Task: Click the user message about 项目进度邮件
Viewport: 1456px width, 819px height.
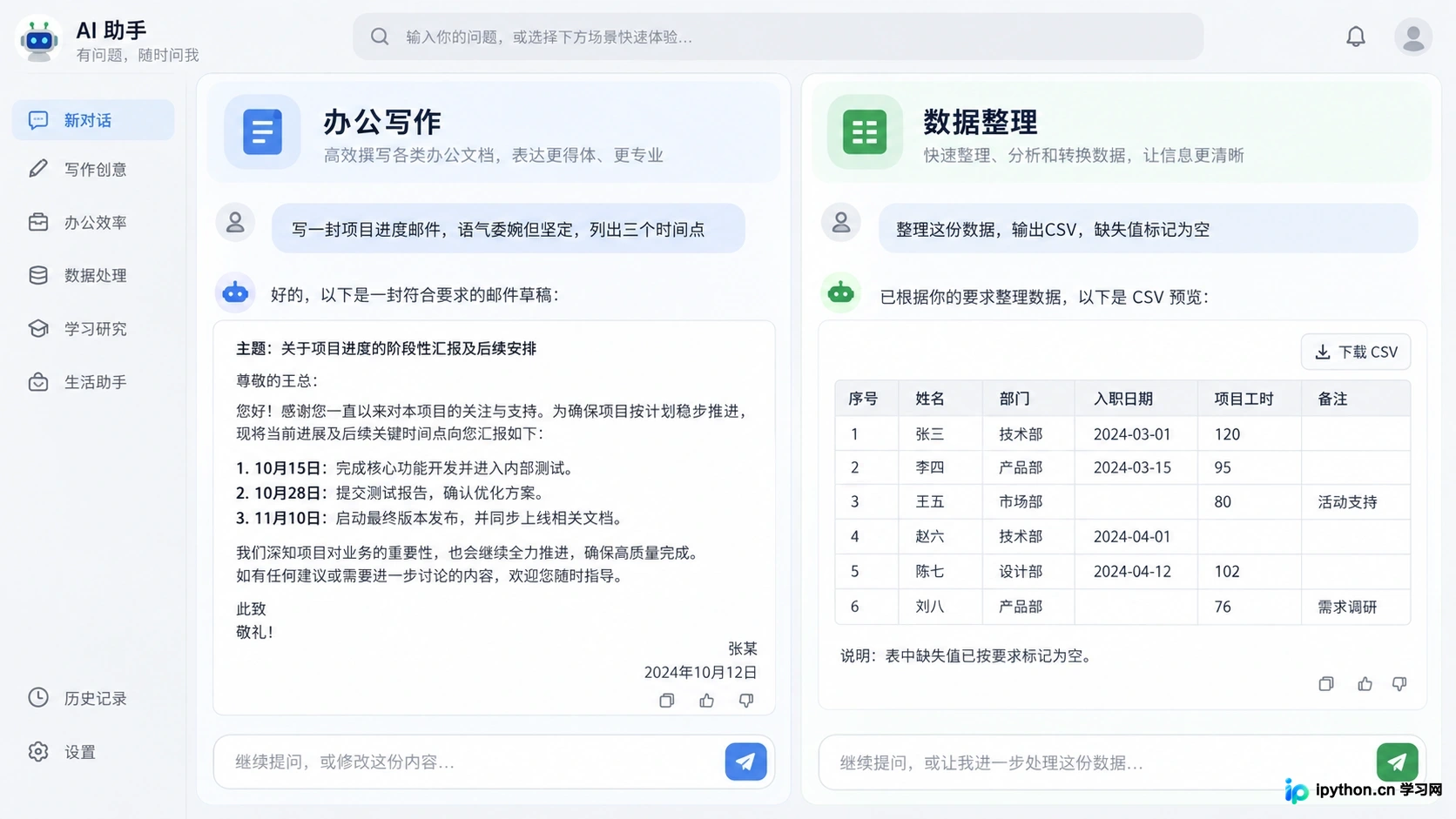Action: 508,229
